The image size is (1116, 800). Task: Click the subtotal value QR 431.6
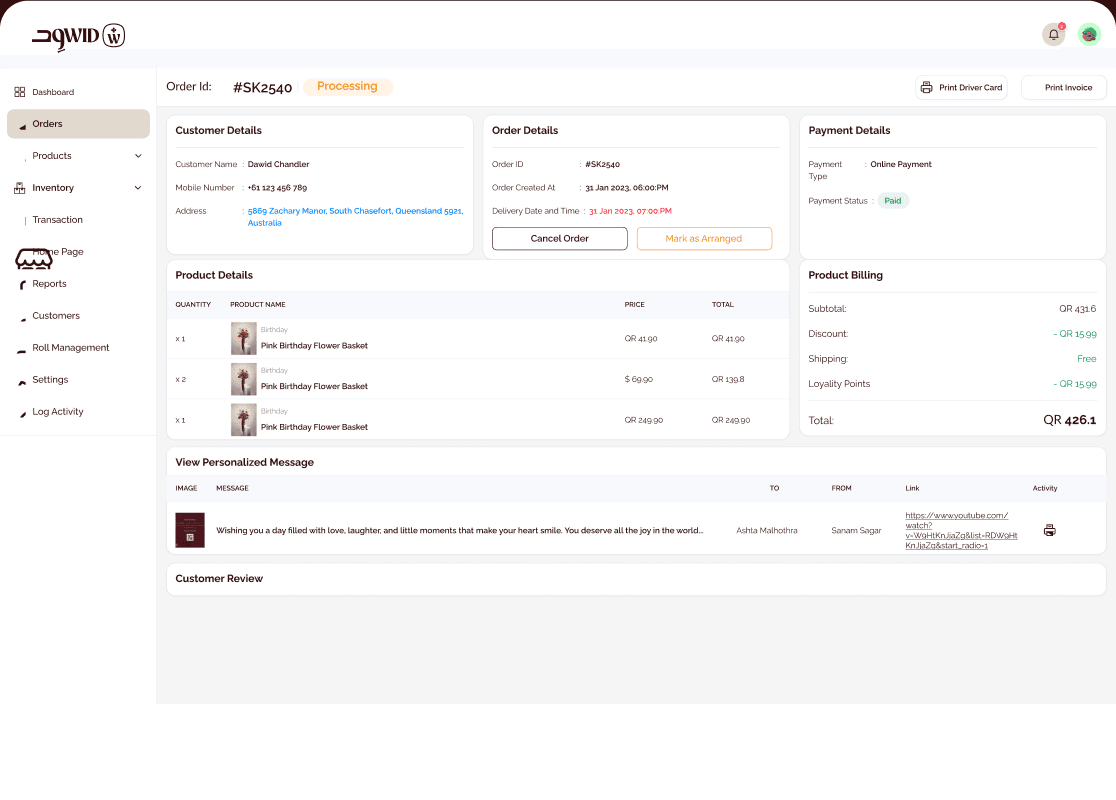pyautogui.click(x=1077, y=309)
